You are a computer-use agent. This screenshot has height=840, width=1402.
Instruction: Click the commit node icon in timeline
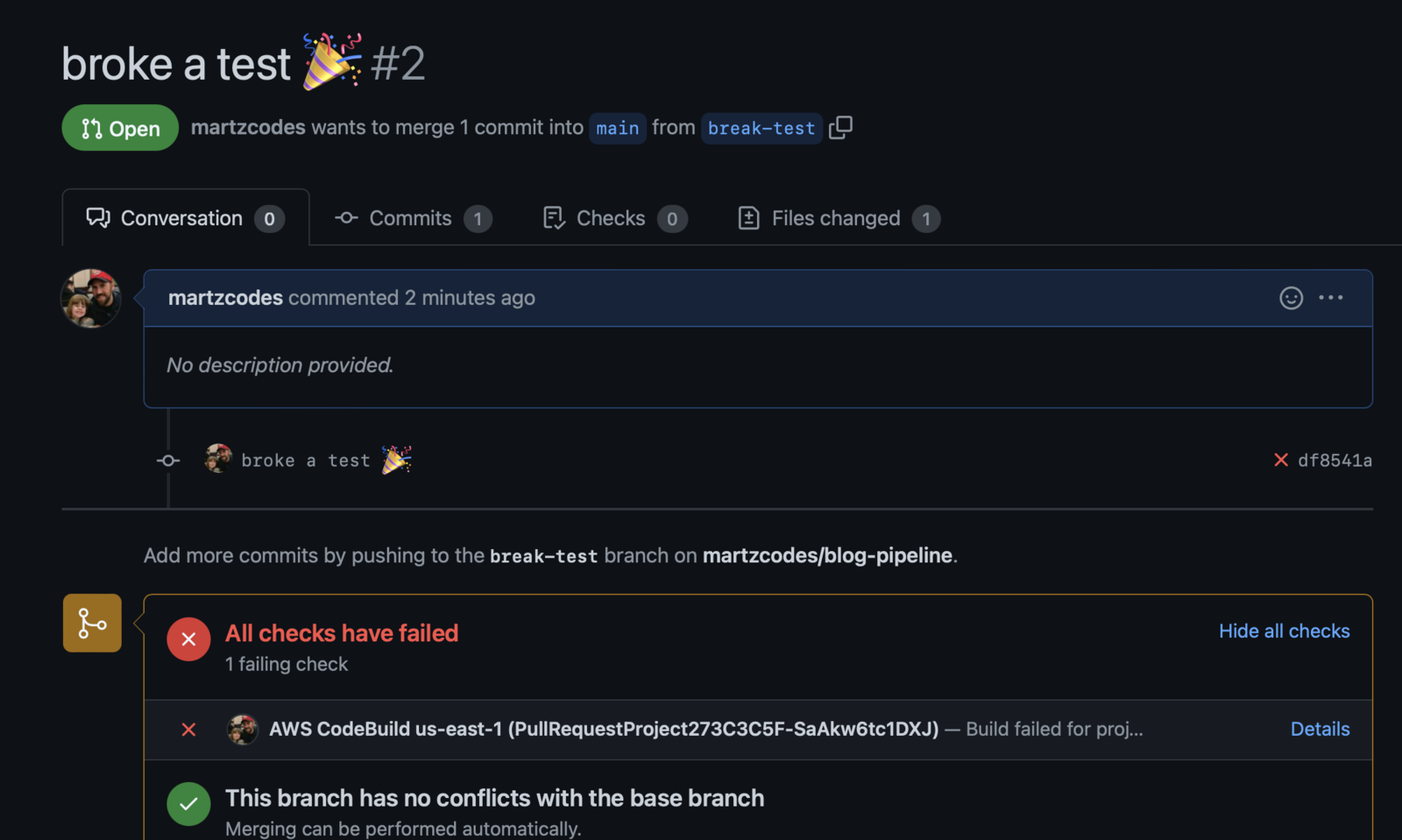tap(168, 461)
